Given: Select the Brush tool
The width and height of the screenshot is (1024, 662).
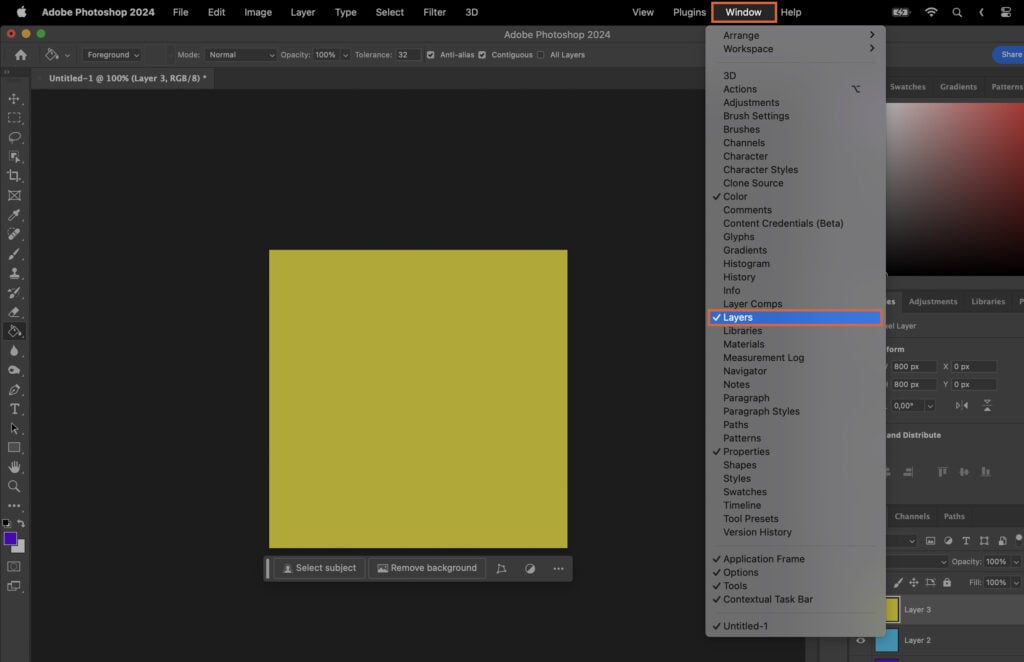Looking at the screenshot, I should click(14, 253).
